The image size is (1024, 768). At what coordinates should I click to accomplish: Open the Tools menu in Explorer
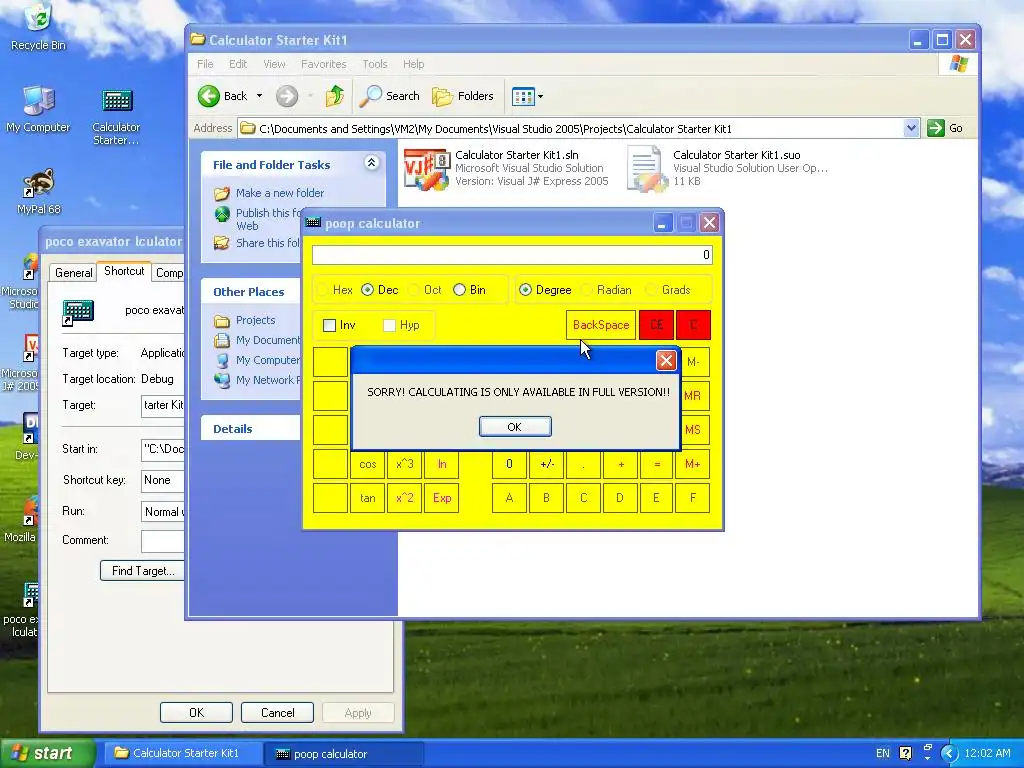point(375,64)
